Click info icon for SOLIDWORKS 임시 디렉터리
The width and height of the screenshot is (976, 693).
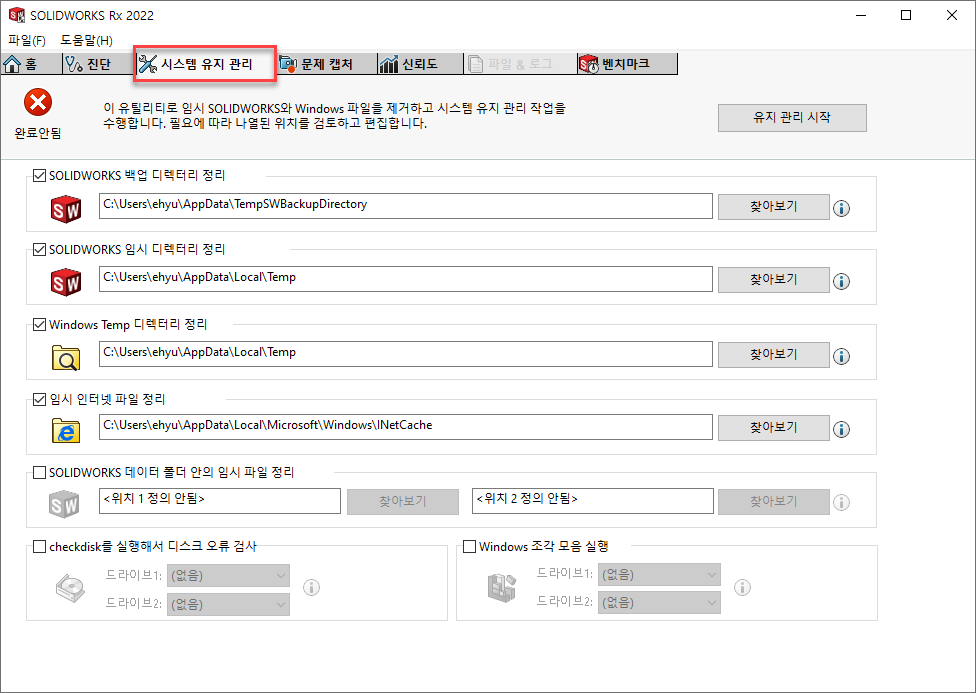pos(842,281)
